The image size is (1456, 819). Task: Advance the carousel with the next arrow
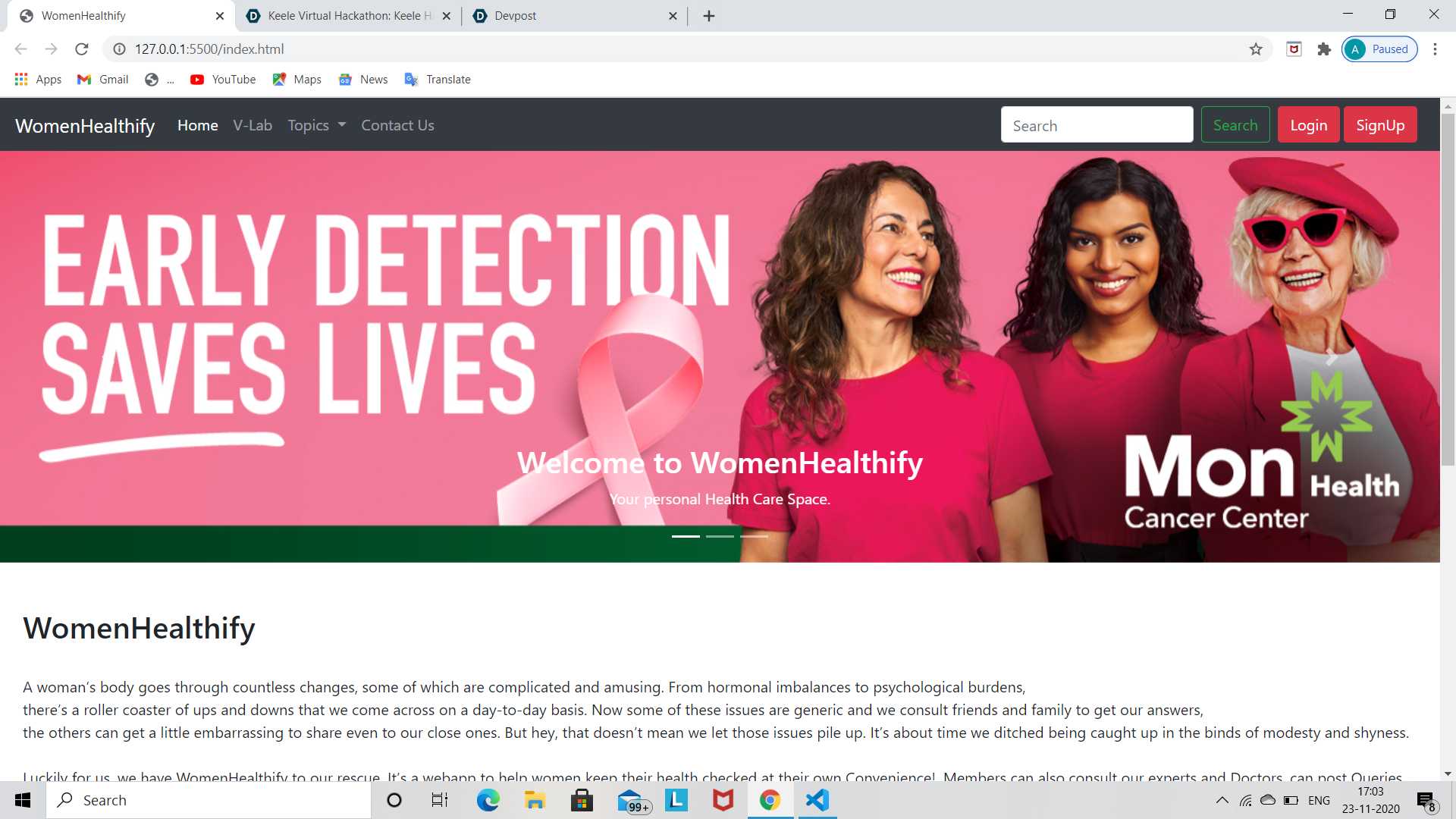coord(1332,357)
